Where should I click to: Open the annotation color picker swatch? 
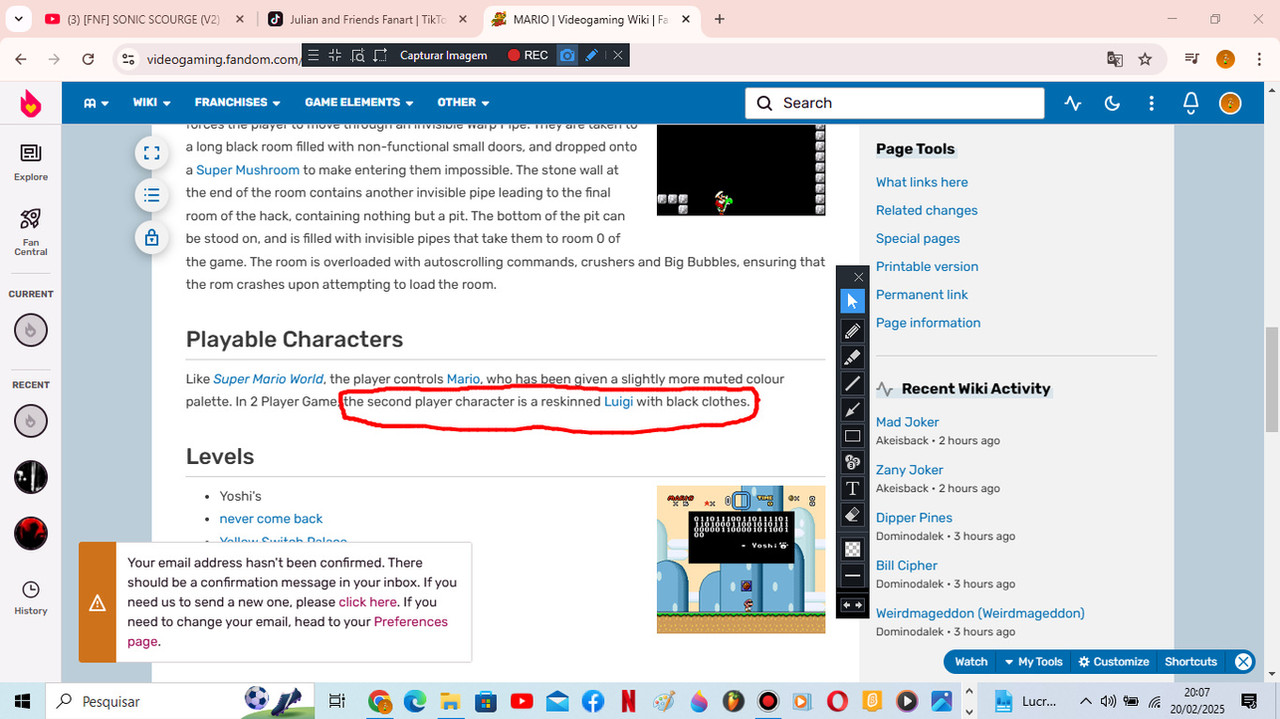(852, 549)
